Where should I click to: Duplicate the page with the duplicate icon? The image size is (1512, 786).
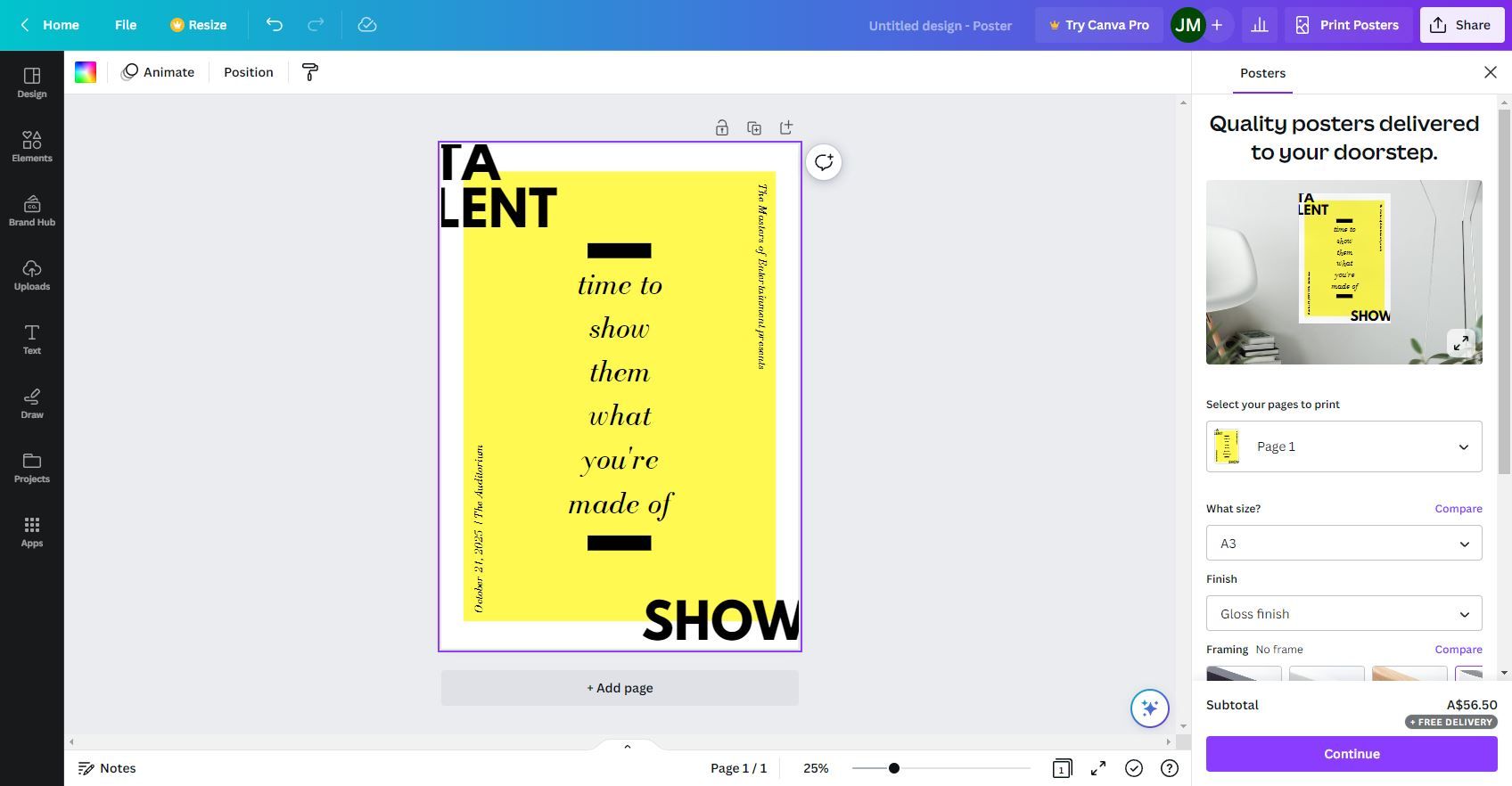click(x=754, y=128)
